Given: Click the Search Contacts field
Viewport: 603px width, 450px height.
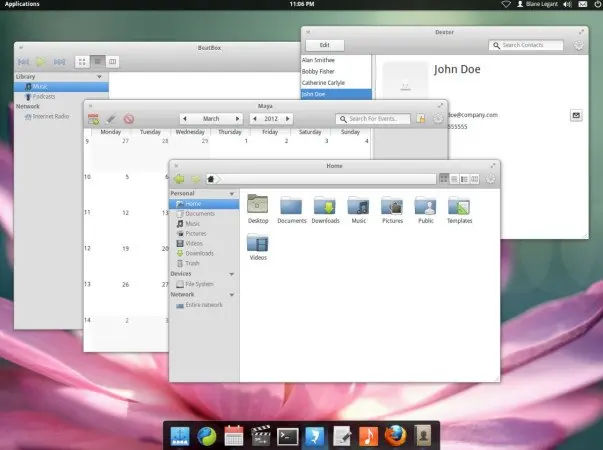Looking at the screenshot, I should [526, 45].
